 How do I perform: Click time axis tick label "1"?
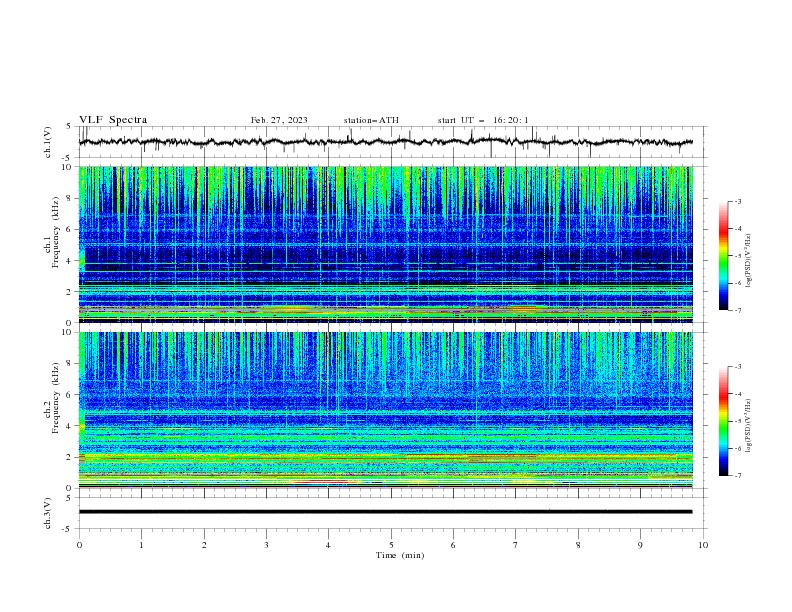coord(141,545)
